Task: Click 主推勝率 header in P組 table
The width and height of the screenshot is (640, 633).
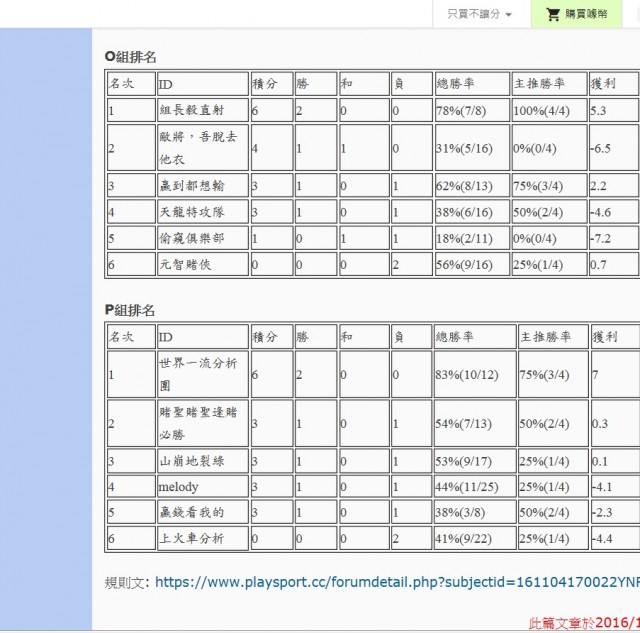Action: tap(553, 337)
